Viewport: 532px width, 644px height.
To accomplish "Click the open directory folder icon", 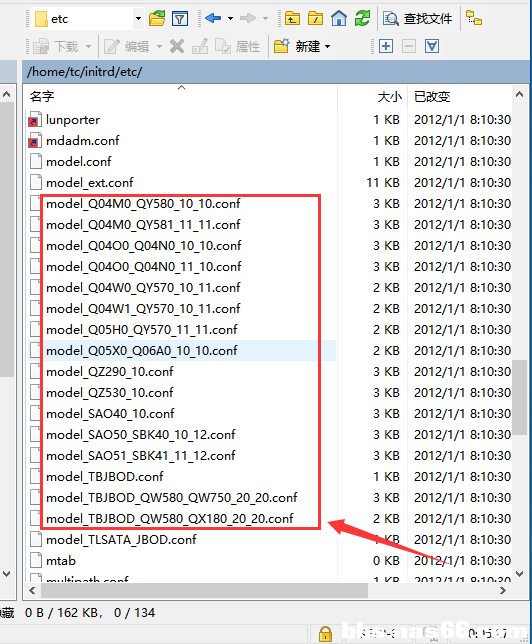I will 157,18.
